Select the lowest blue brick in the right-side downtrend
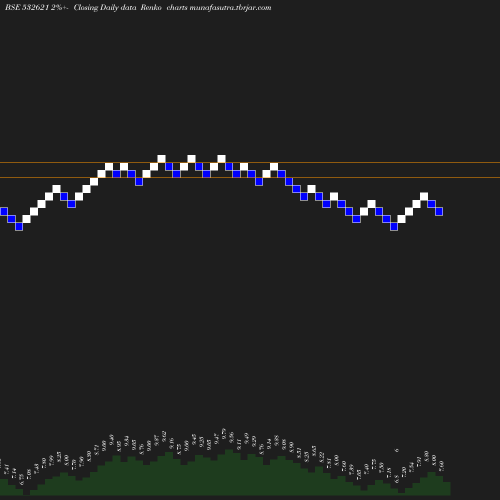 [394, 226]
